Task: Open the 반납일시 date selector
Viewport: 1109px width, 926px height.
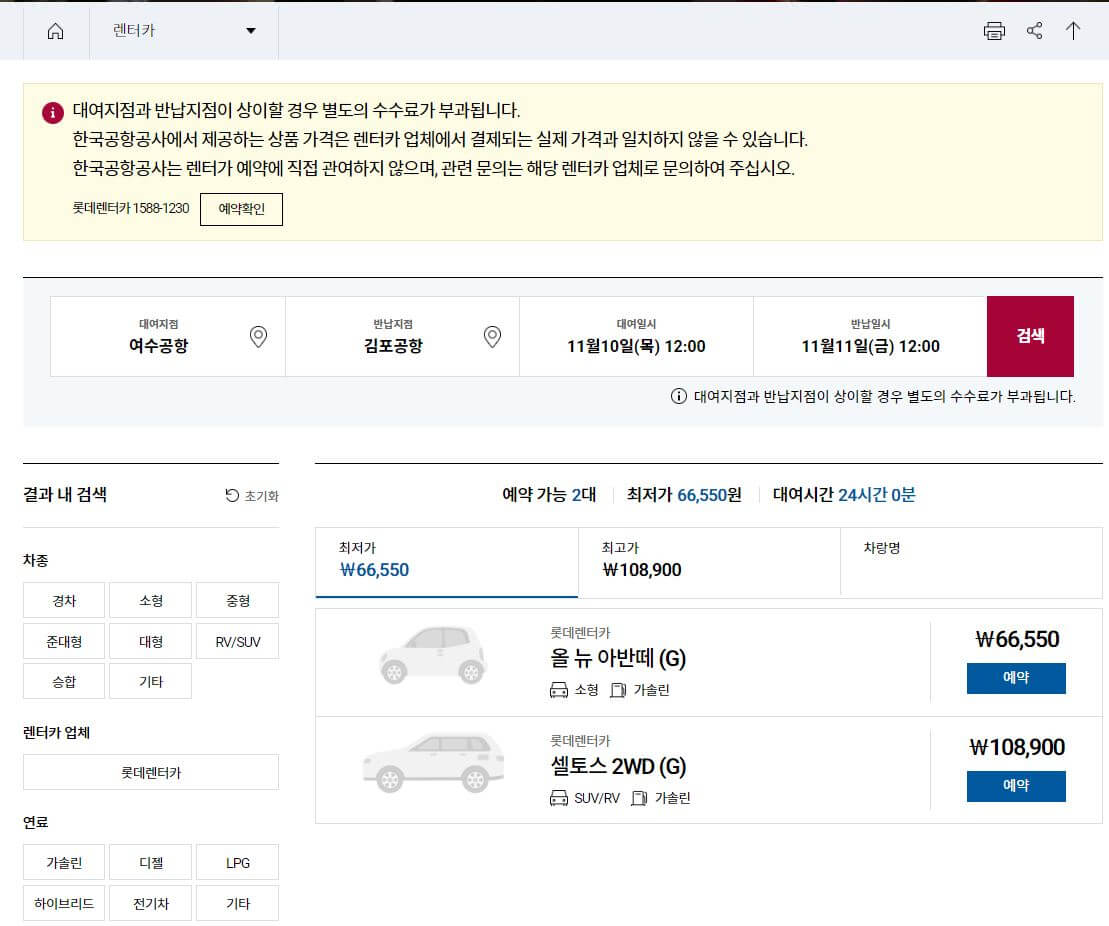Action: point(869,337)
